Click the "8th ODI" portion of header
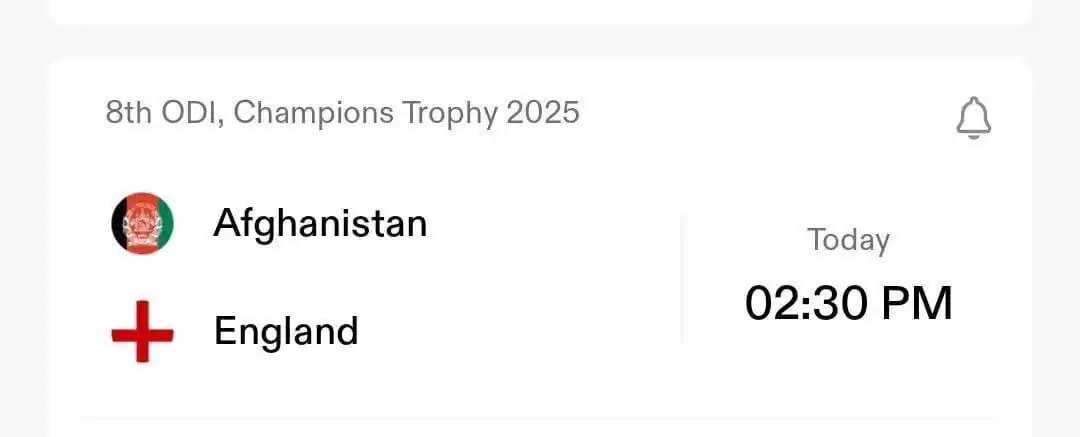The height and width of the screenshot is (437, 1080). point(163,112)
